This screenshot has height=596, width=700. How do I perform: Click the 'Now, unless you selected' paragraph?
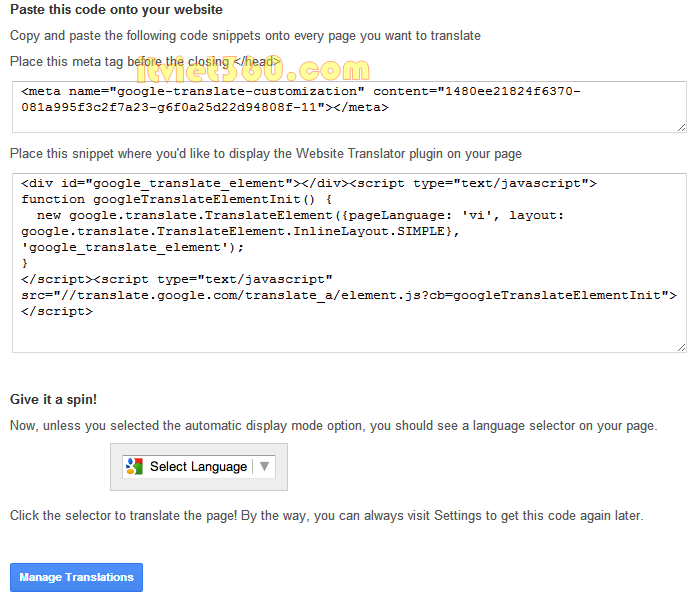pyautogui.click(x=333, y=426)
